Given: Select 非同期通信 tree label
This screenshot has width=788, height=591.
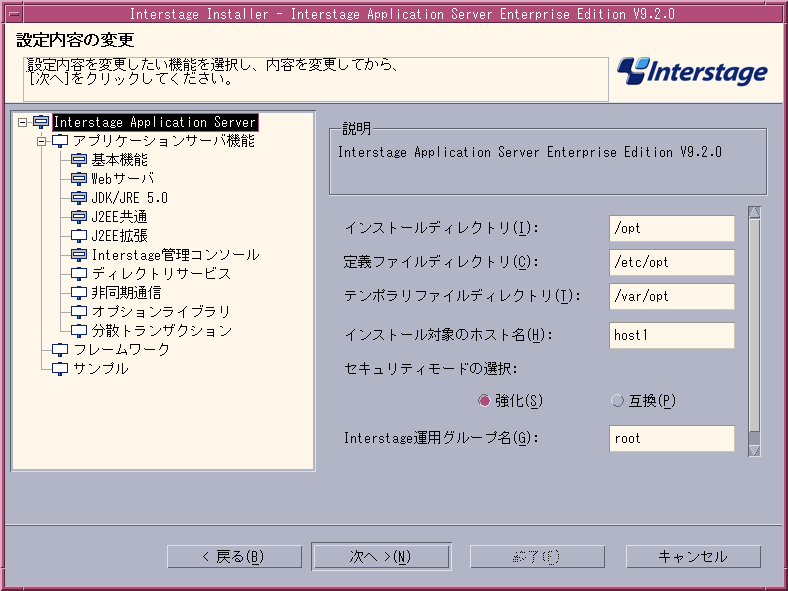Looking at the screenshot, I should (126, 293).
